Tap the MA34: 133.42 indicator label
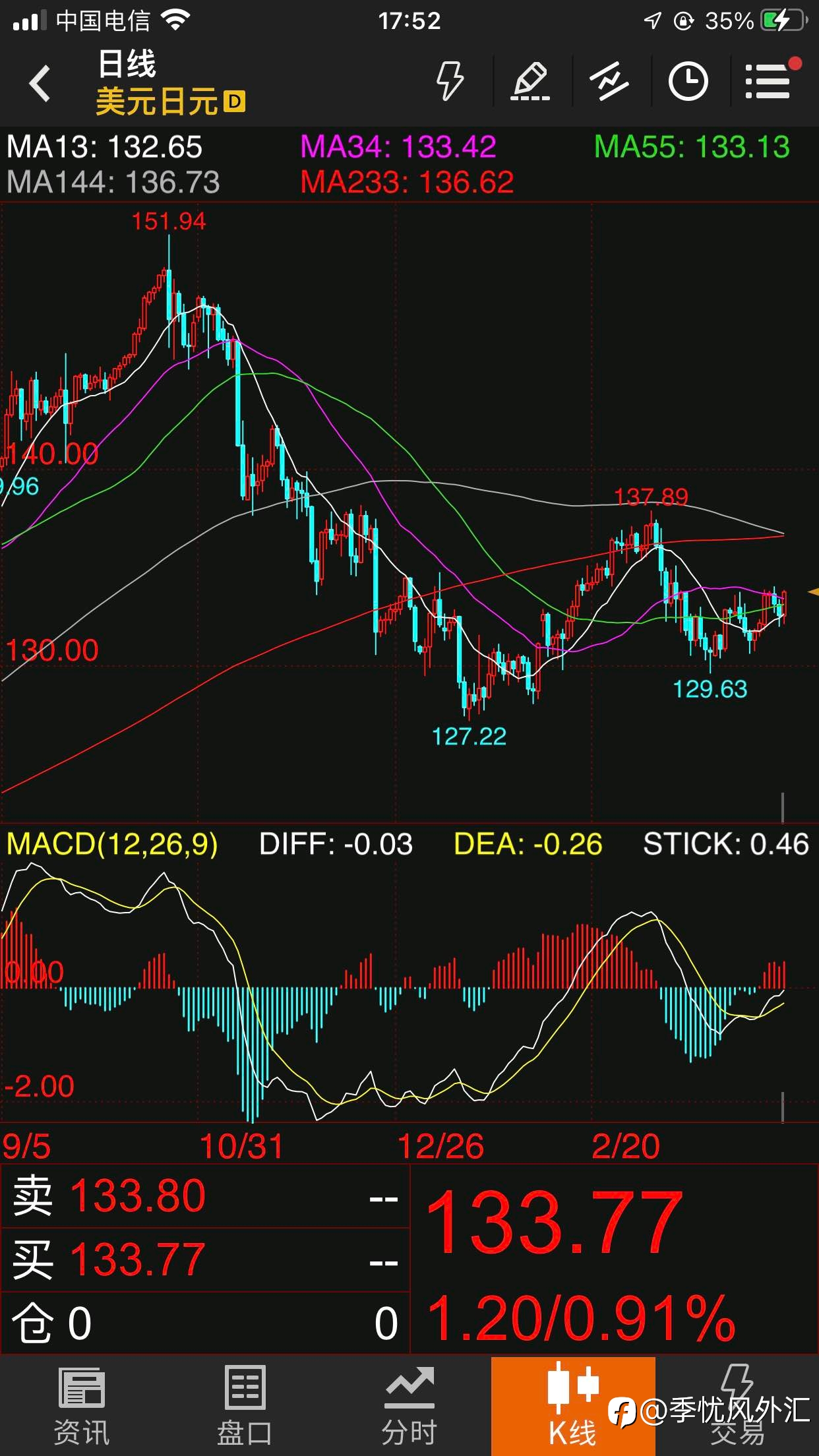This screenshot has height=1456, width=819. (398, 147)
